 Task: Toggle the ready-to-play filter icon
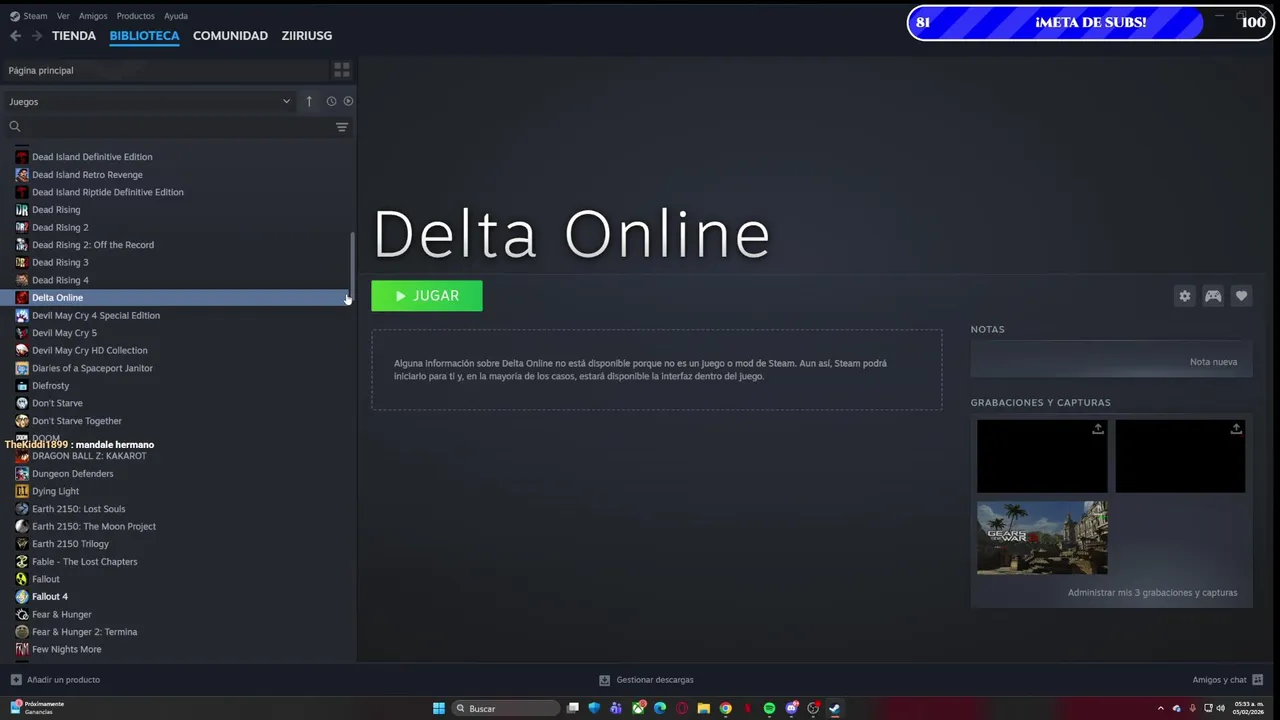[348, 101]
